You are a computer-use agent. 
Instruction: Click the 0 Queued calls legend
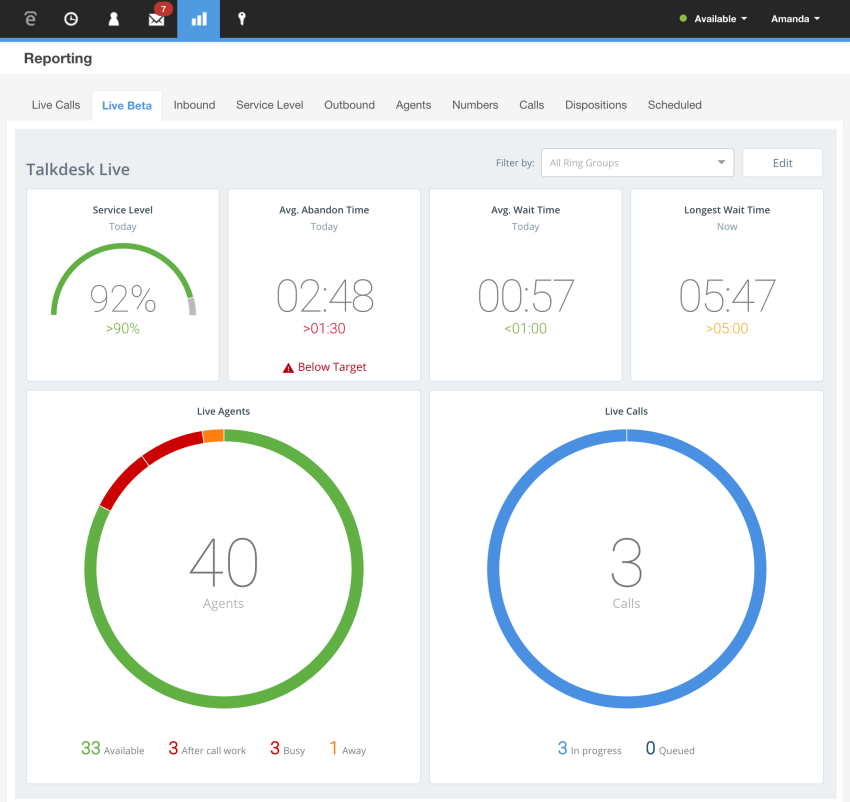click(670, 749)
